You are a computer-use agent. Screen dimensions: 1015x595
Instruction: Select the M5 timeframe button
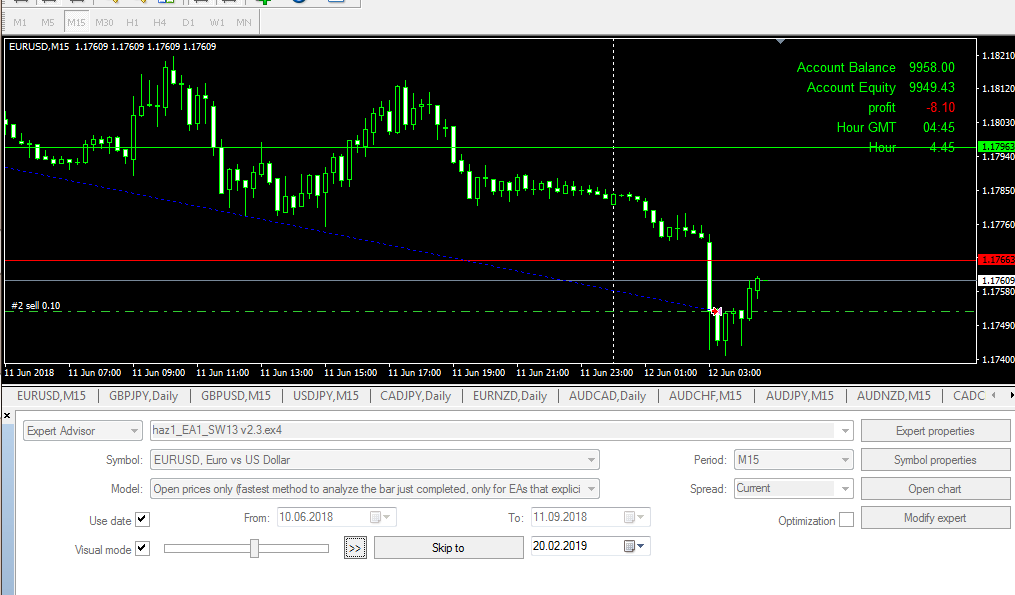click(48, 21)
